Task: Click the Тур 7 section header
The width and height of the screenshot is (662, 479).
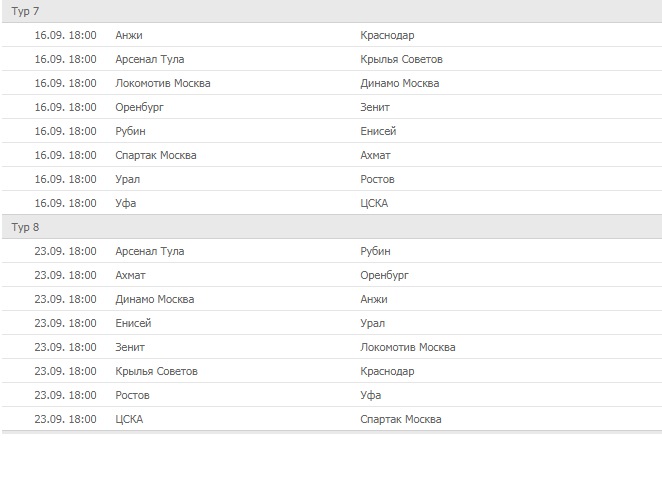Action: [x=25, y=11]
